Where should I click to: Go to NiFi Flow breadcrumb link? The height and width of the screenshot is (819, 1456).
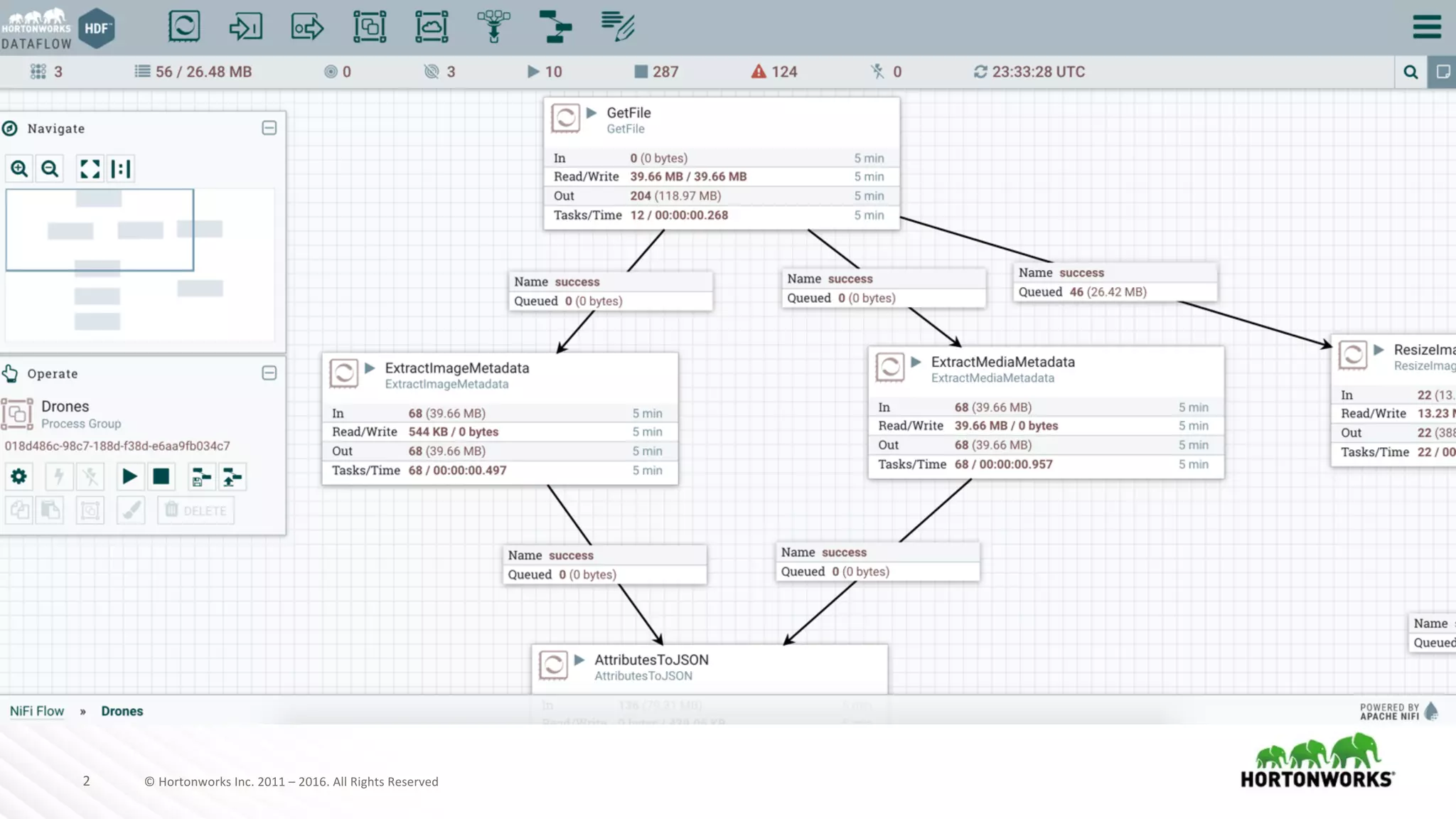37,711
